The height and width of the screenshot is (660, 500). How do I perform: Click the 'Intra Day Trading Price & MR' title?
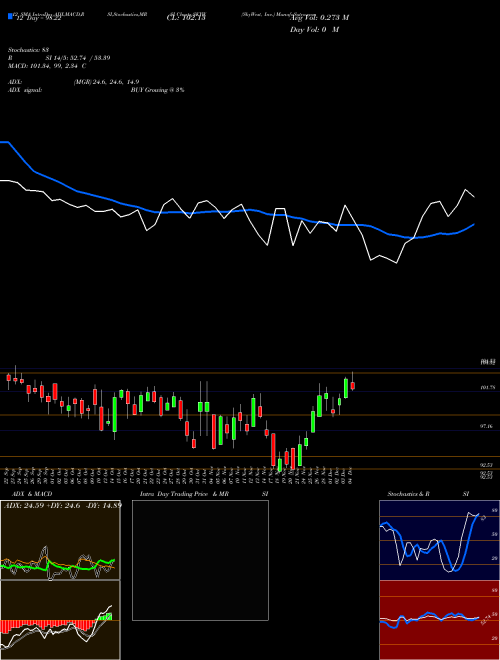click(184, 494)
